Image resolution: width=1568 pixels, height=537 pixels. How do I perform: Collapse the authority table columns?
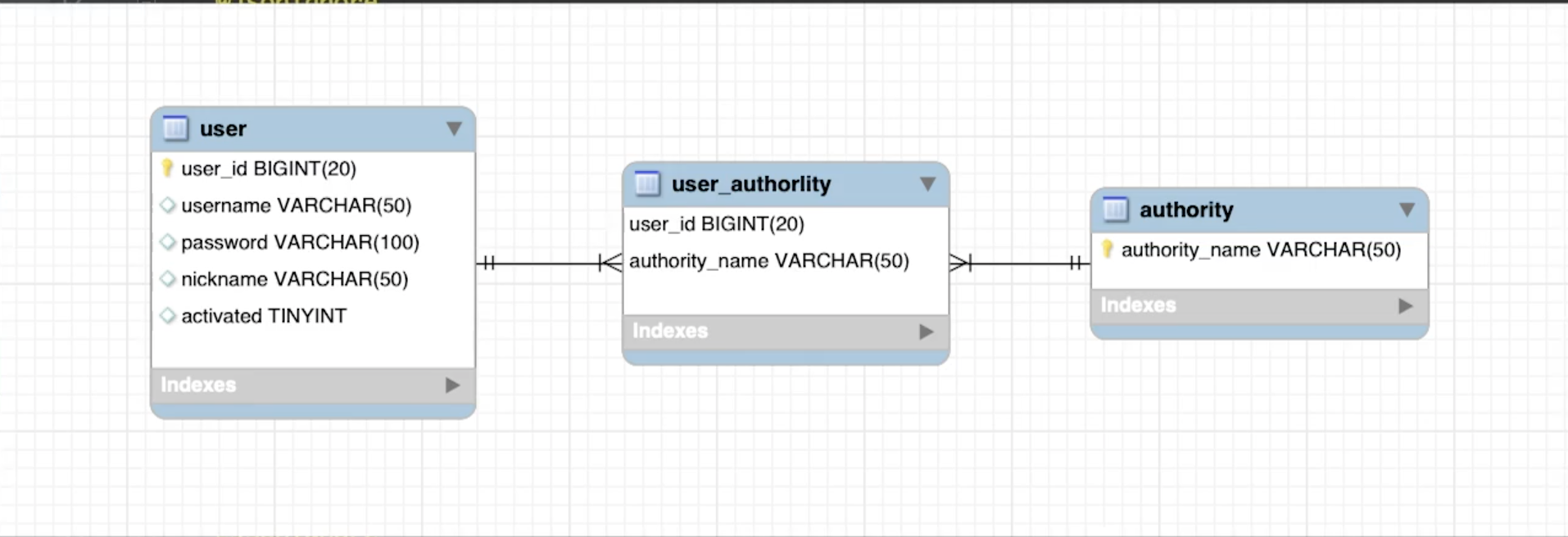(x=1407, y=210)
